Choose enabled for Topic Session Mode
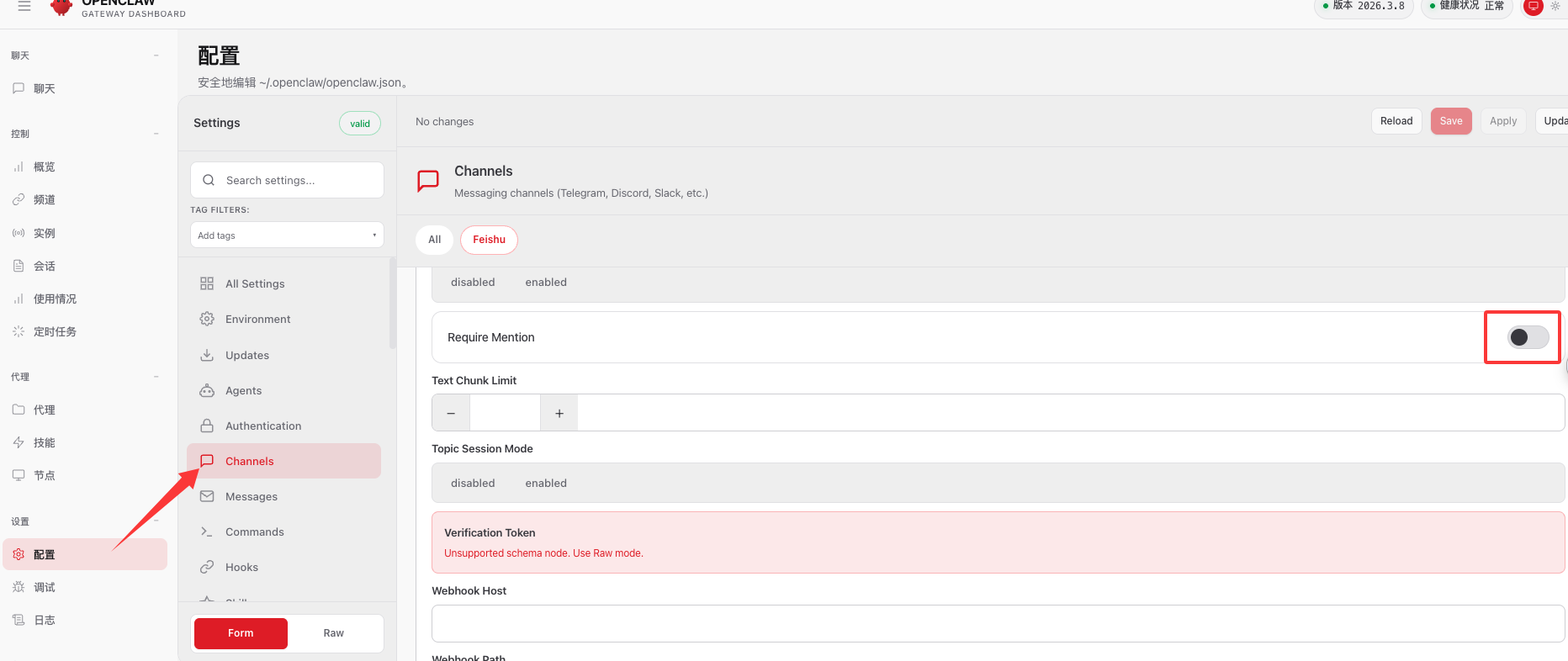 546,483
